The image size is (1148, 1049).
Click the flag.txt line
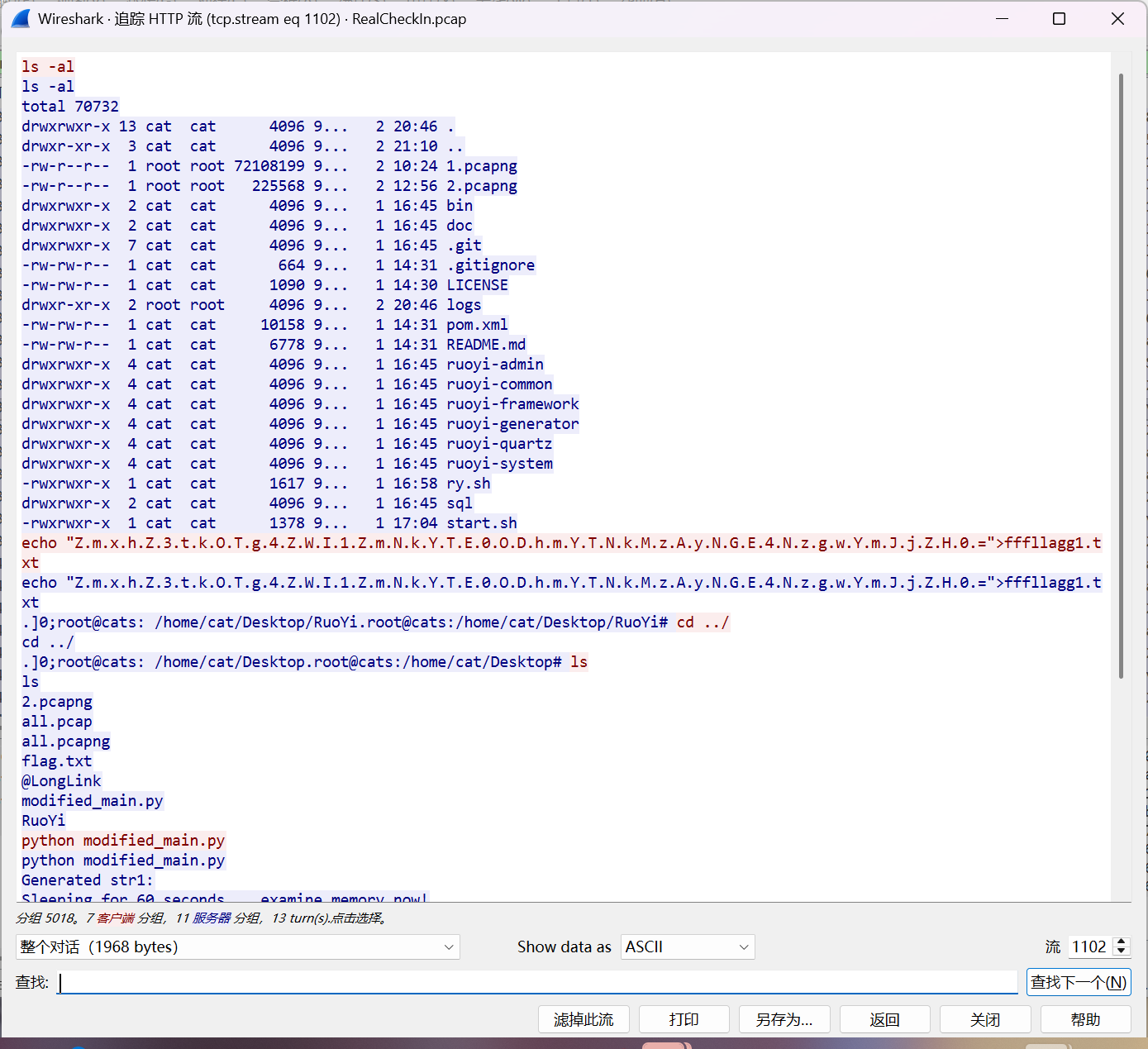(x=57, y=761)
